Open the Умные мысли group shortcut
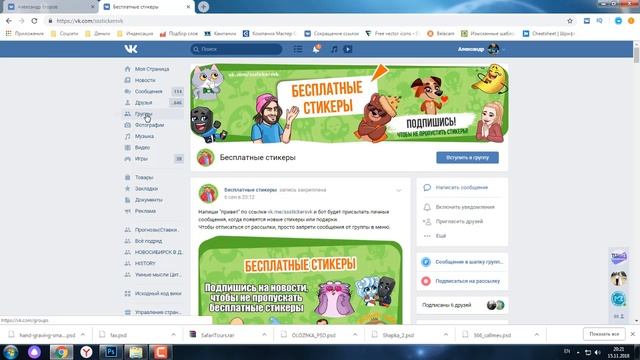 158,275
